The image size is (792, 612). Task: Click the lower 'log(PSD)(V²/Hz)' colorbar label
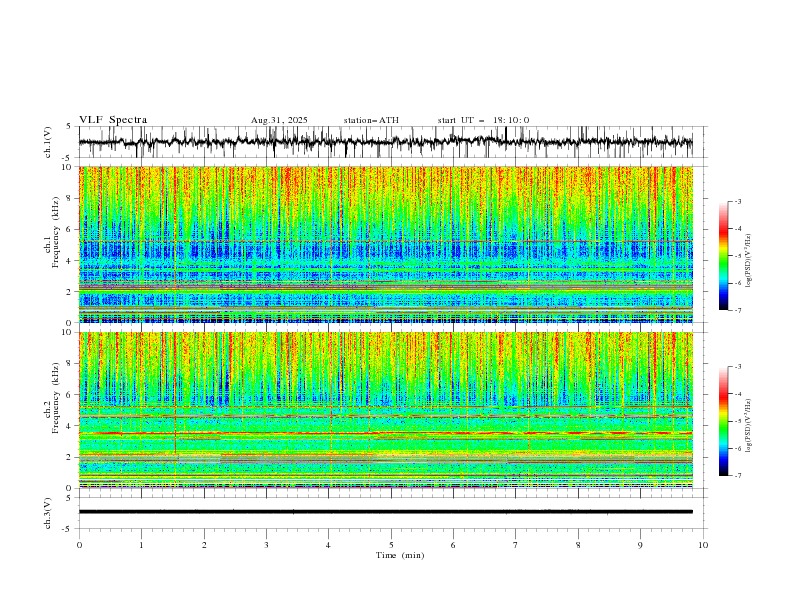[748, 426]
